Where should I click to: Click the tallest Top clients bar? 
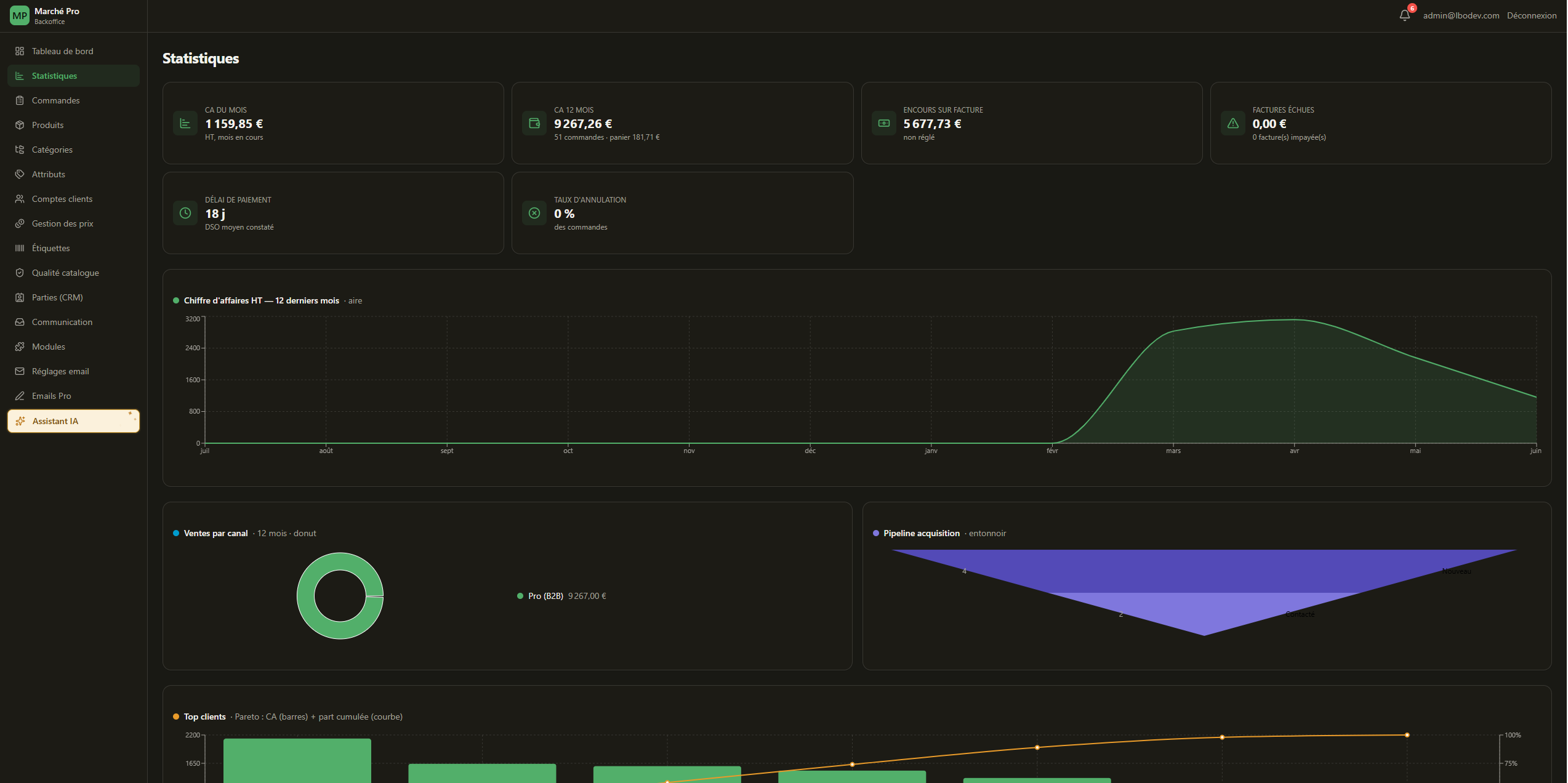[297, 761]
